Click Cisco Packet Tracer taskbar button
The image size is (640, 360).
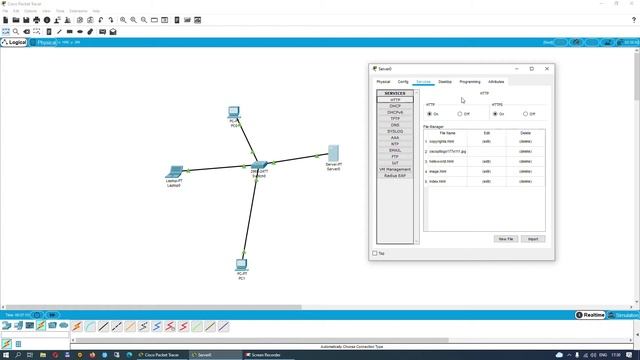[x=162, y=355]
